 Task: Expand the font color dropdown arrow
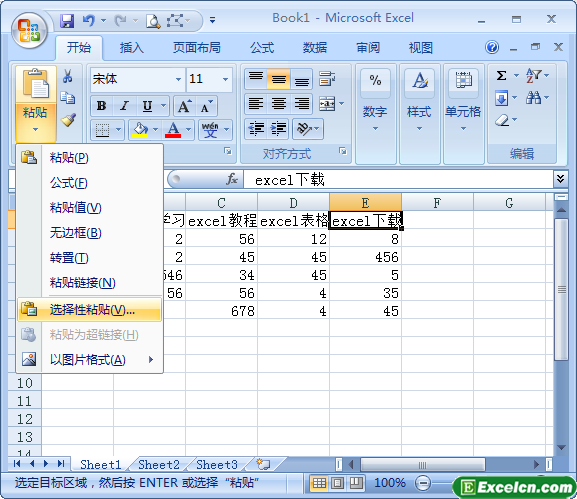pyautogui.click(x=188, y=130)
